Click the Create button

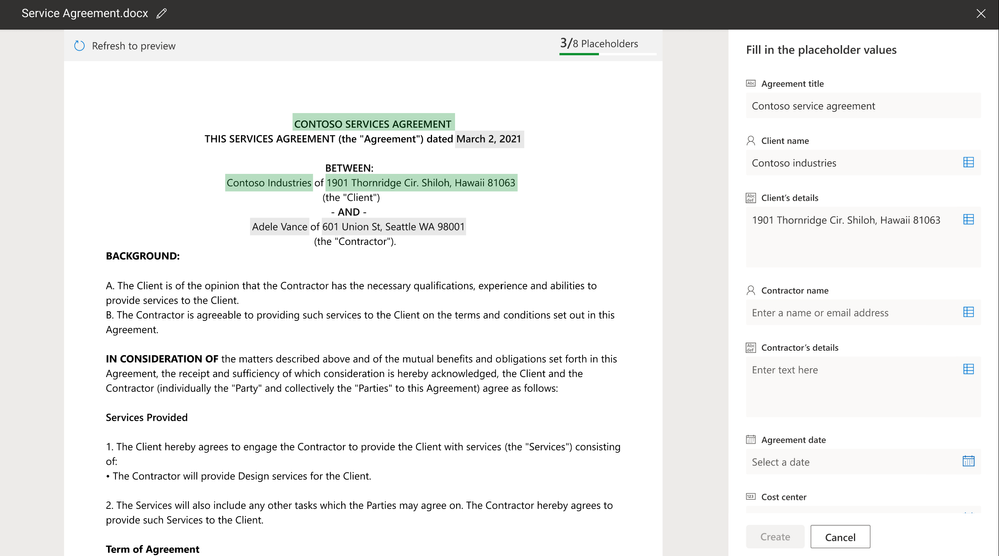(775, 537)
